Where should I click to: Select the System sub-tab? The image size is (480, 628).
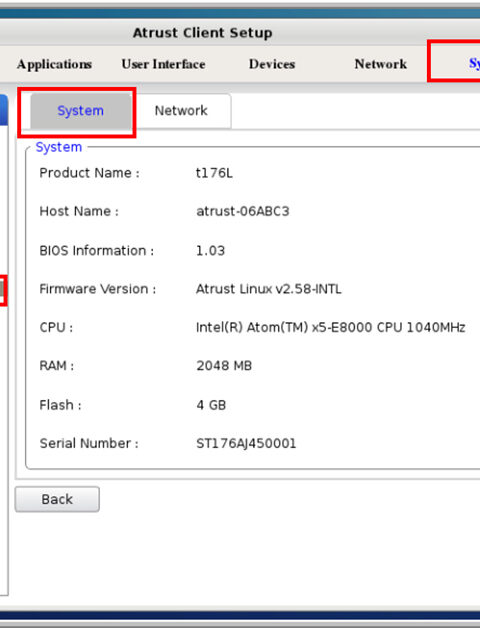[81, 111]
